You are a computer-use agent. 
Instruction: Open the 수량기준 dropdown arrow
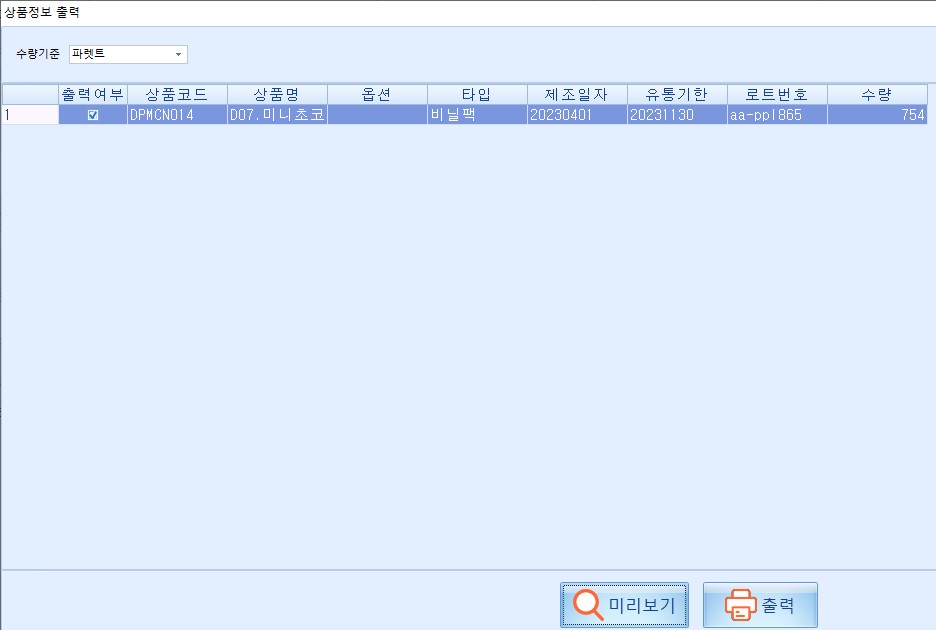[178, 54]
